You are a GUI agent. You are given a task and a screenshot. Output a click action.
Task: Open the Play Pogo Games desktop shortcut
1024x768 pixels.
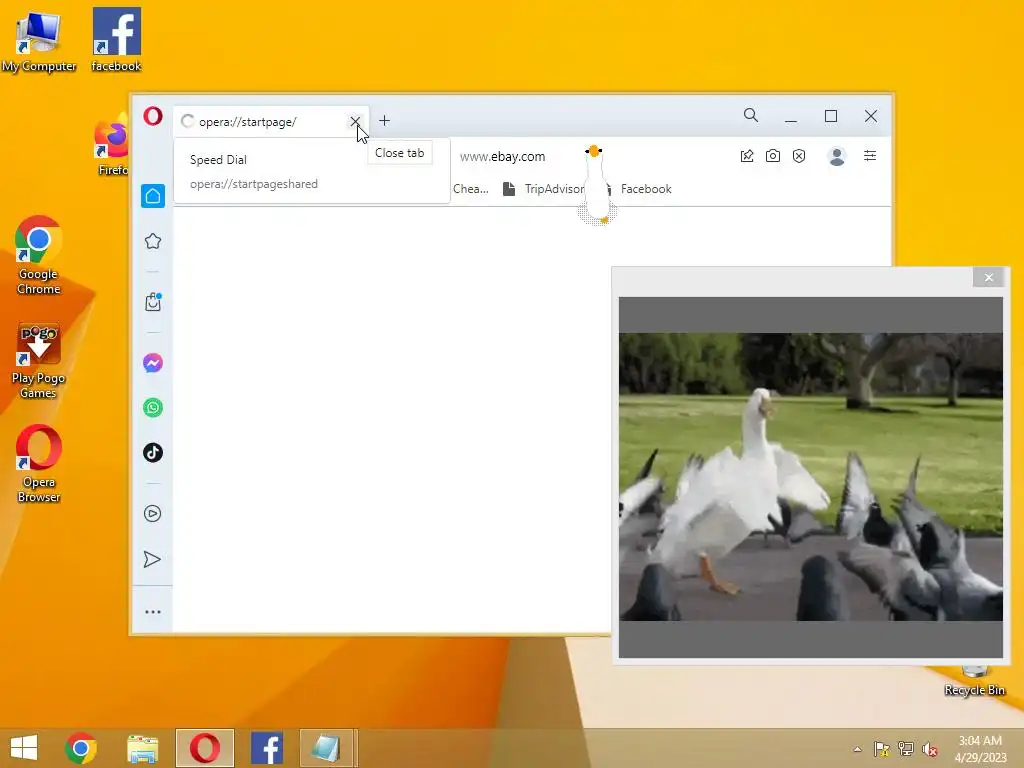click(39, 360)
